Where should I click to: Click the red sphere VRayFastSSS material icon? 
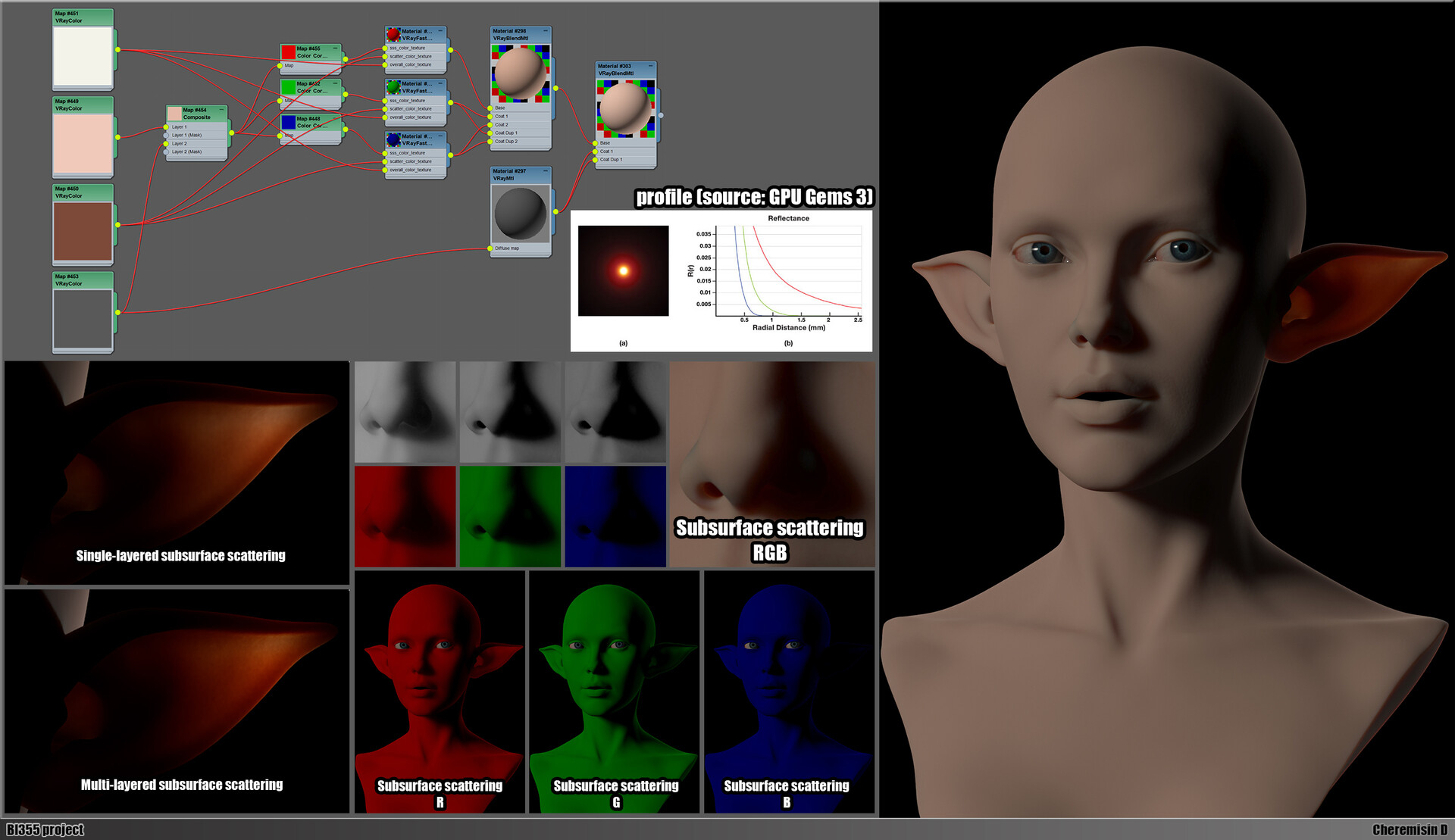393,35
